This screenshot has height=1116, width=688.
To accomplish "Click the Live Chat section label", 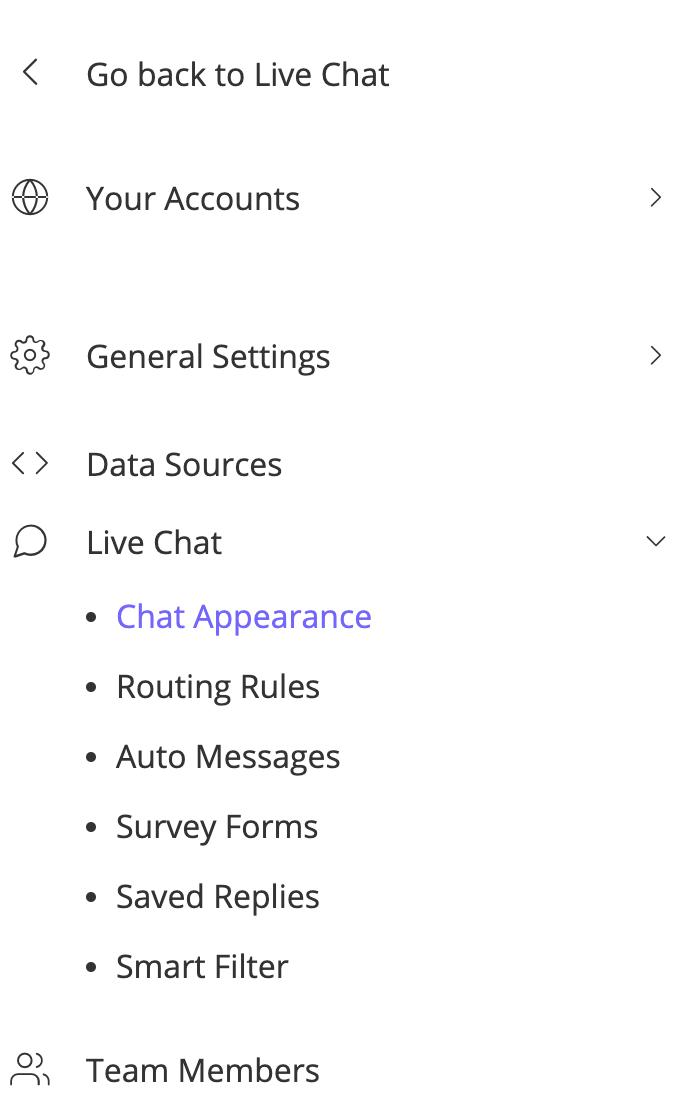I will 154,543.
